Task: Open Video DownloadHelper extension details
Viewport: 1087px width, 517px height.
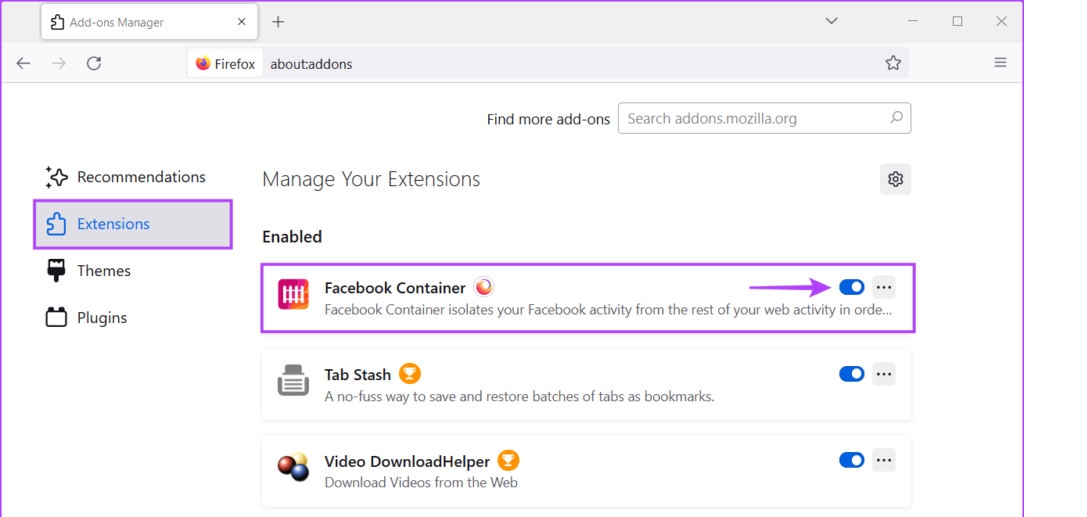Action: point(586,471)
